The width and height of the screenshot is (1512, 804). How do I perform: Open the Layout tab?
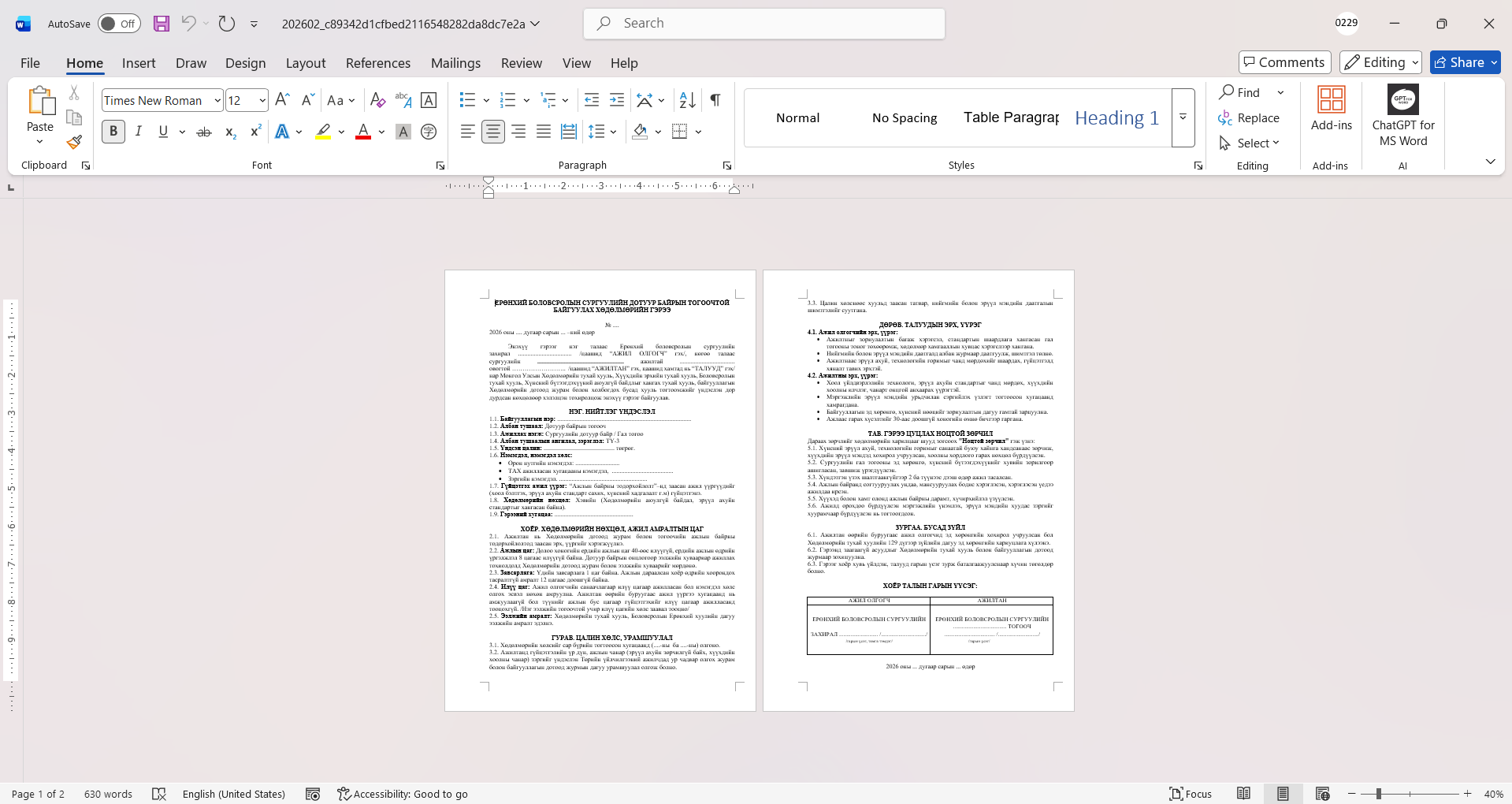point(305,63)
